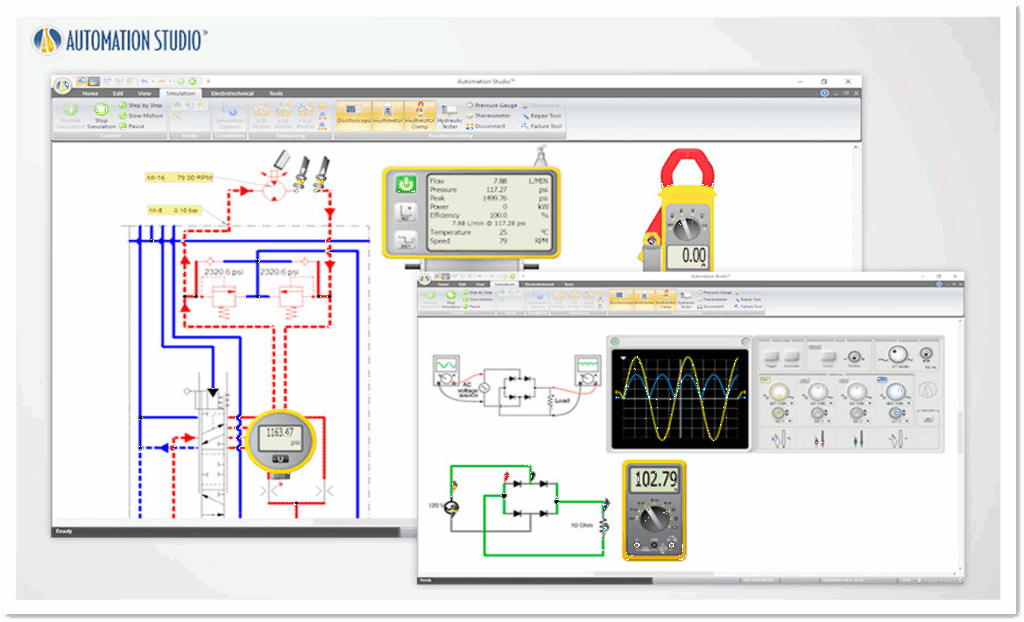Select the Failure Tool in the ribbon
Viewport: 1024px width, 622px height.
(546, 127)
